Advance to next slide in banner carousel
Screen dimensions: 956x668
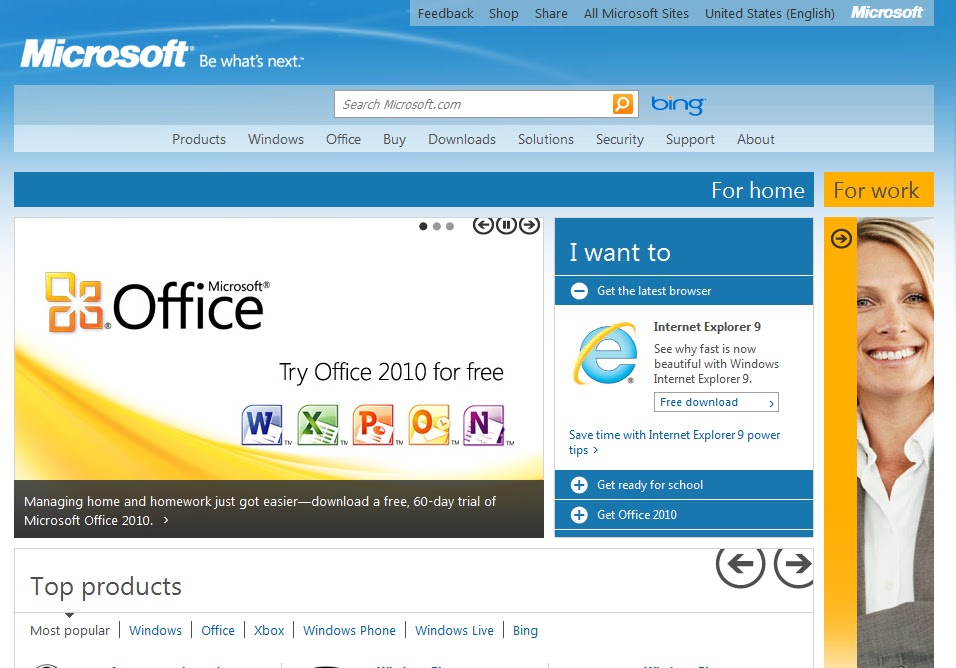pos(529,225)
